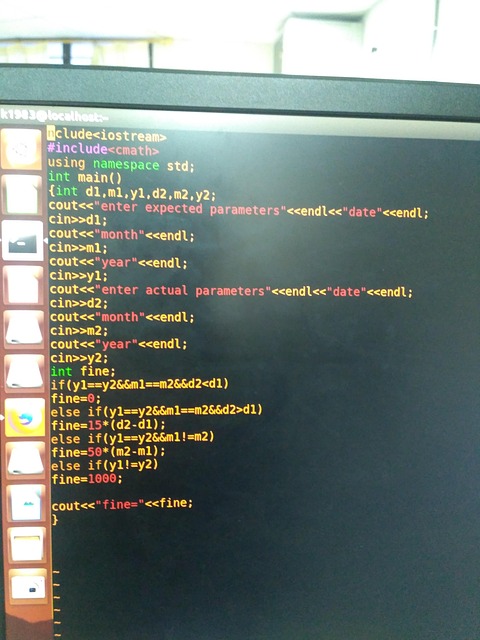Click the launcher icon with yellow stripe
Screen dimensions: 480x640
27,545
